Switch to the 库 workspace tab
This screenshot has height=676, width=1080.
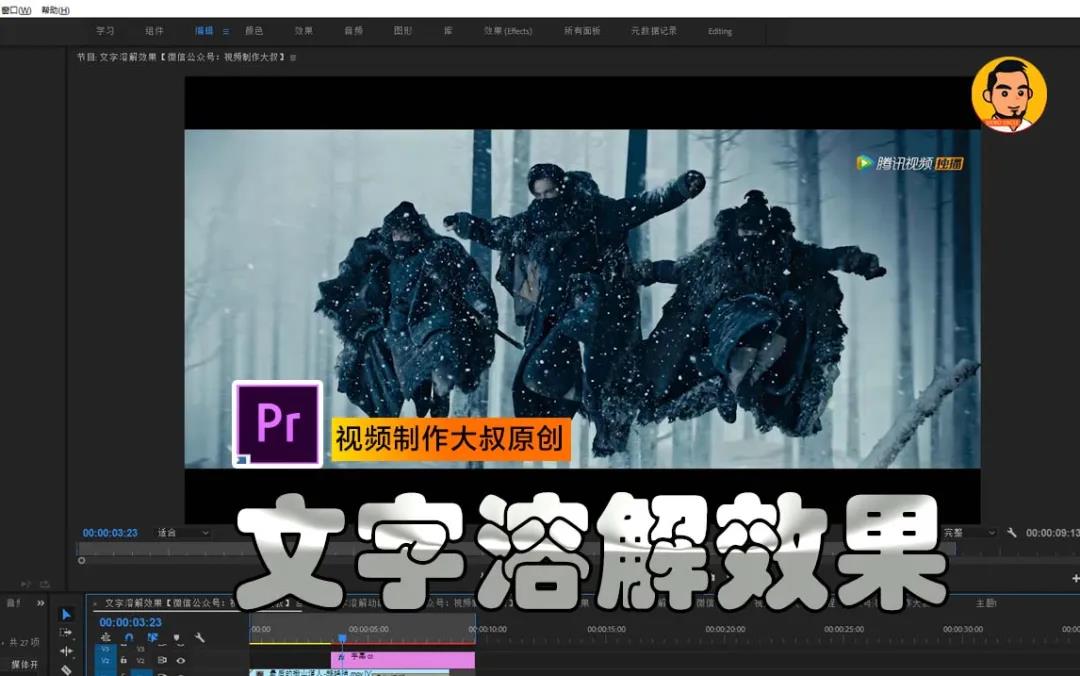(x=448, y=31)
